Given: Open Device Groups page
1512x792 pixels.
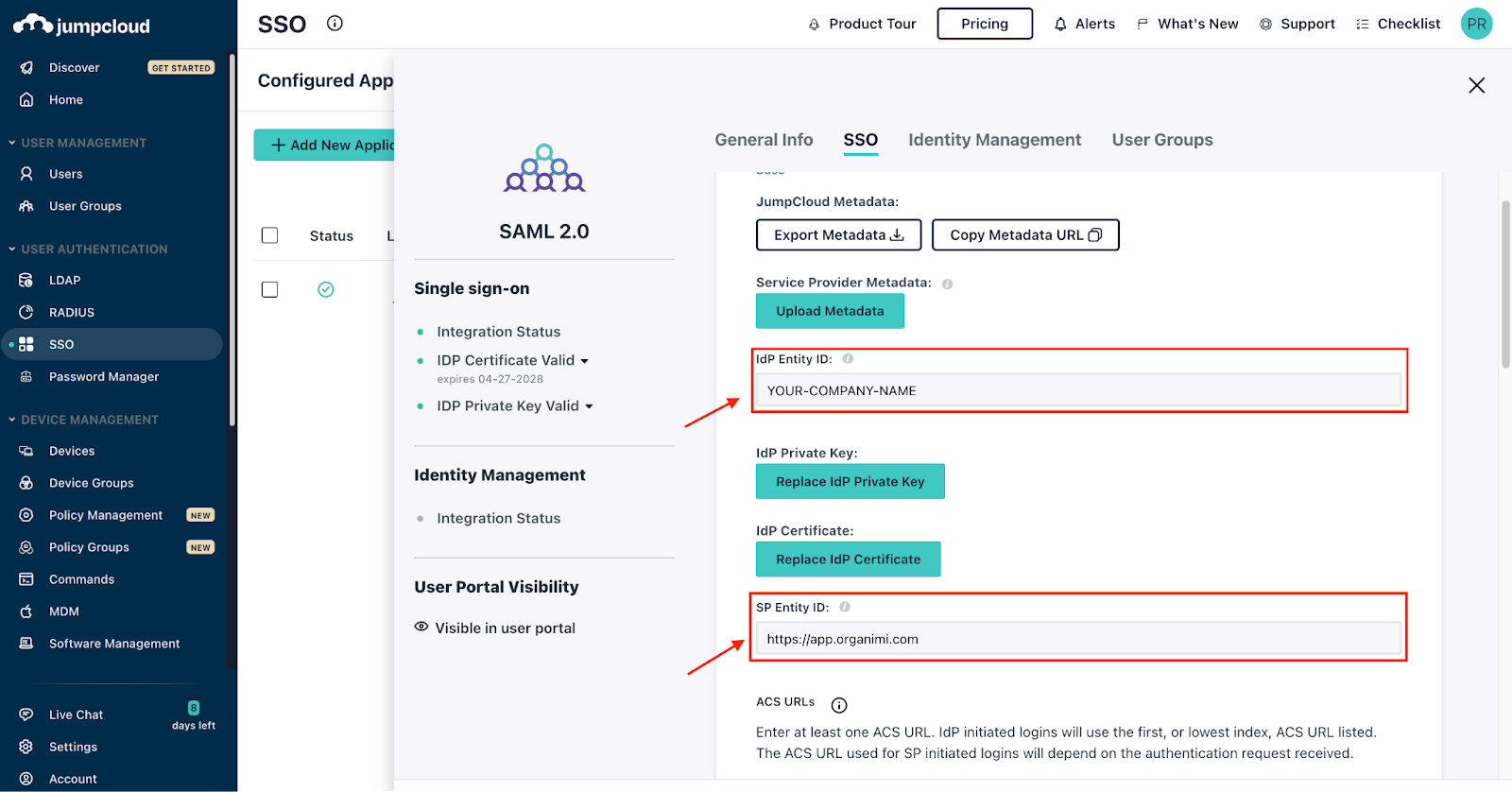Looking at the screenshot, I should coord(91,483).
